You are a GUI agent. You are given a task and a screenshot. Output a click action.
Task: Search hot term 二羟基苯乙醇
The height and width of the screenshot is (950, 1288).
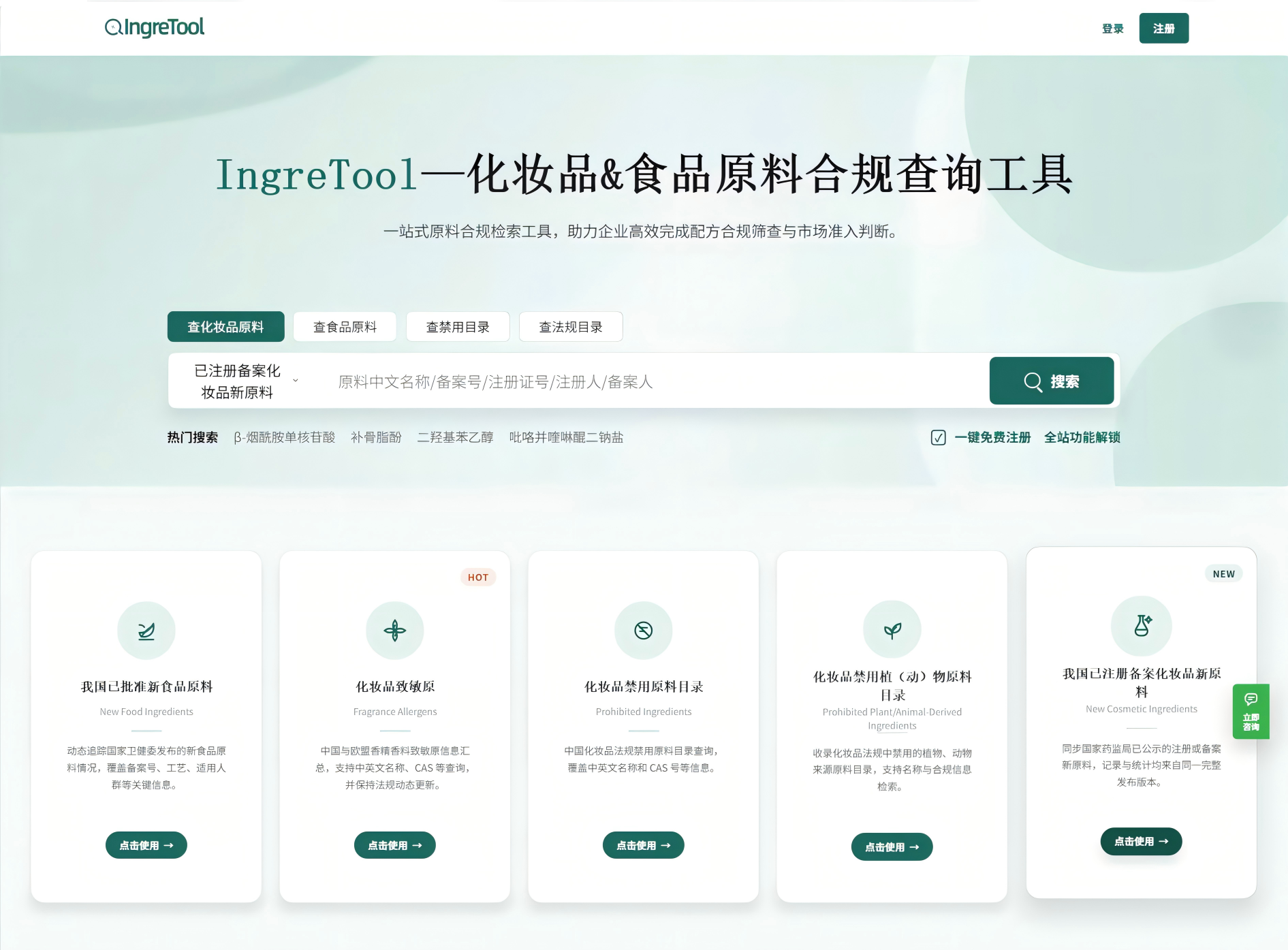click(456, 437)
